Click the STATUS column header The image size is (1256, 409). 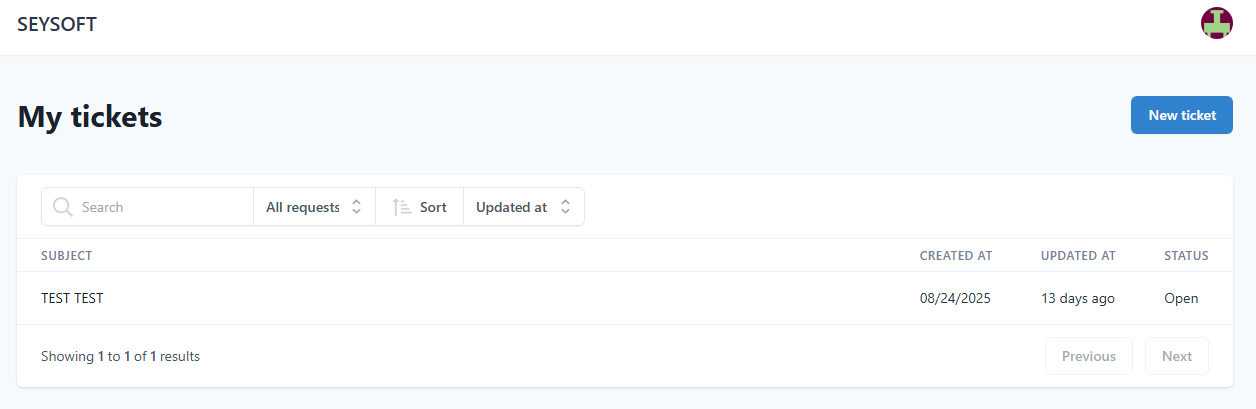coord(1186,256)
